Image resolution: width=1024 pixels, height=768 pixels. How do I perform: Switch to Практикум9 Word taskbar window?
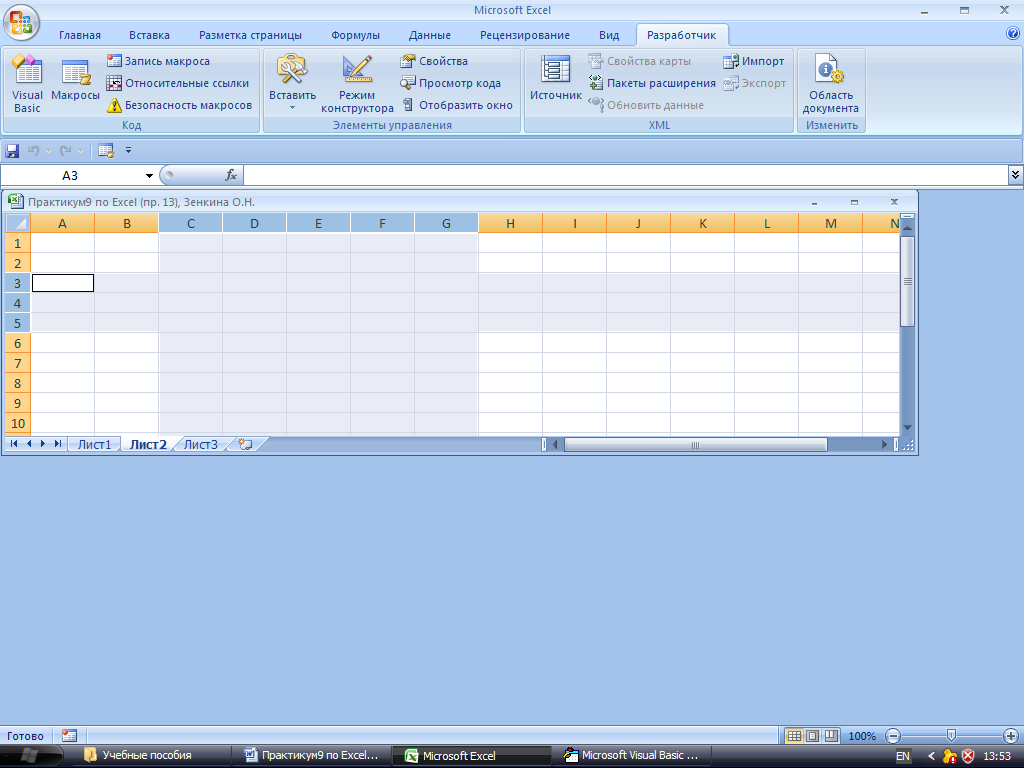click(311, 756)
